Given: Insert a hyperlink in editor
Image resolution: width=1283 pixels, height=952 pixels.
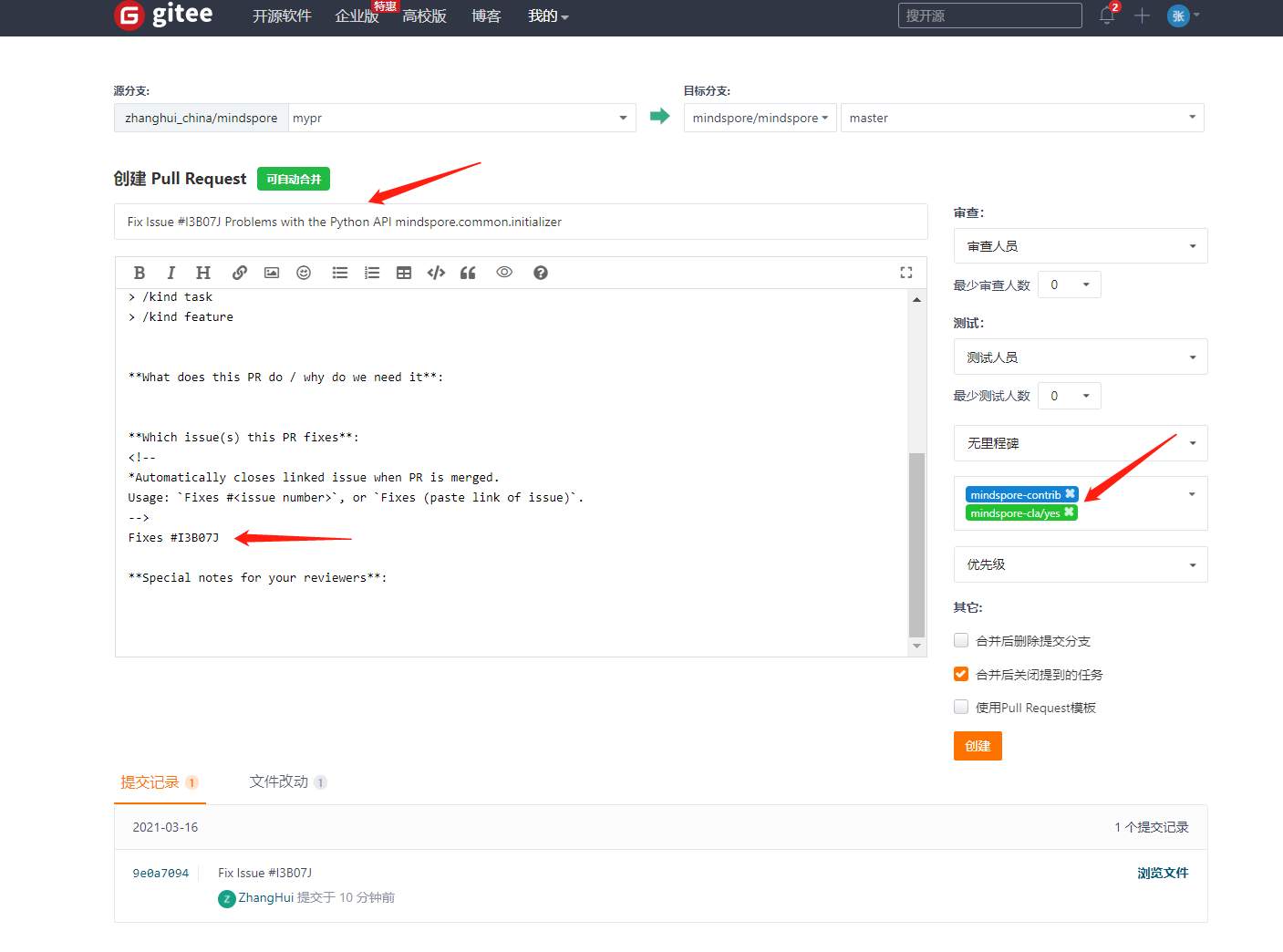Looking at the screenshot, I should pyautogui.click(x=240, y=273).
